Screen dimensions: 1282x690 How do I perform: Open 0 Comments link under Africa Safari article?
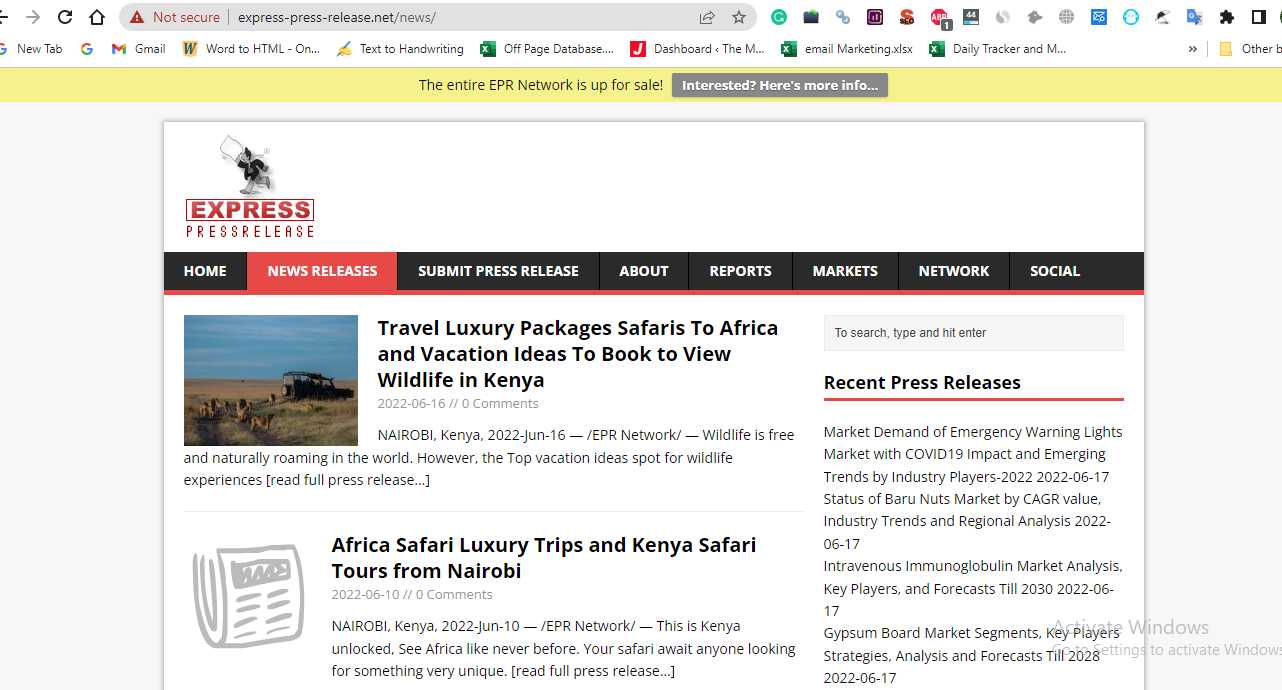pos(454,595)
